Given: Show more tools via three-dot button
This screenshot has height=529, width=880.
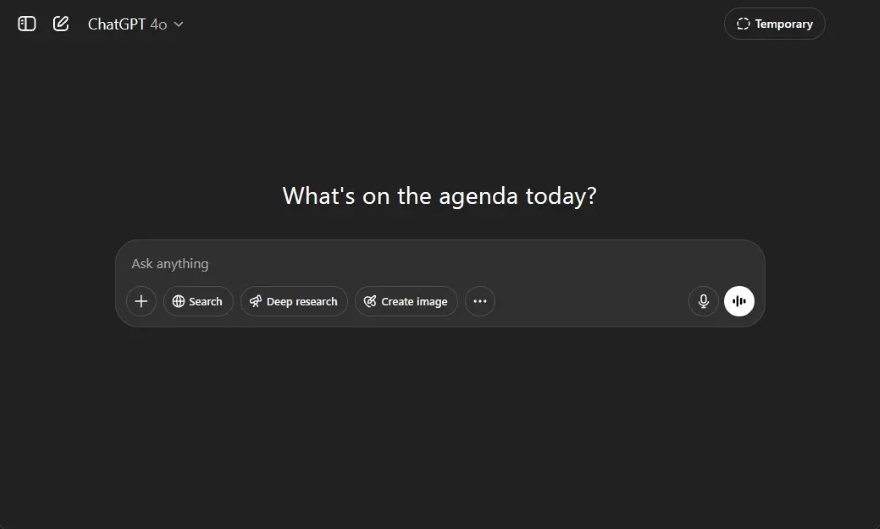Looking at the screenshot, I should (480, 301).
